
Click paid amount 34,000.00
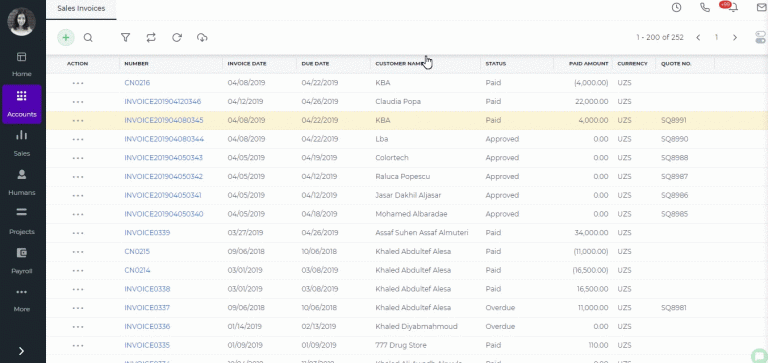coord(591,233)
